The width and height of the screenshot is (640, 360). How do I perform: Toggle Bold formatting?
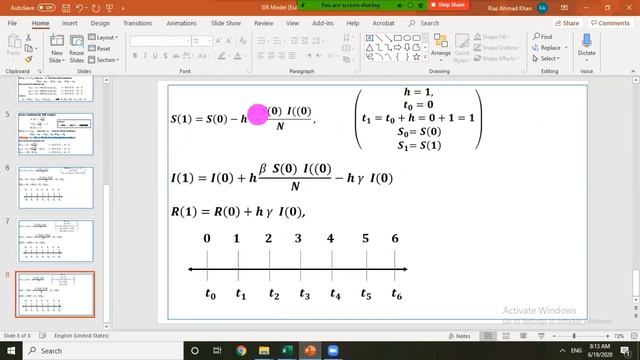point(135,56)
